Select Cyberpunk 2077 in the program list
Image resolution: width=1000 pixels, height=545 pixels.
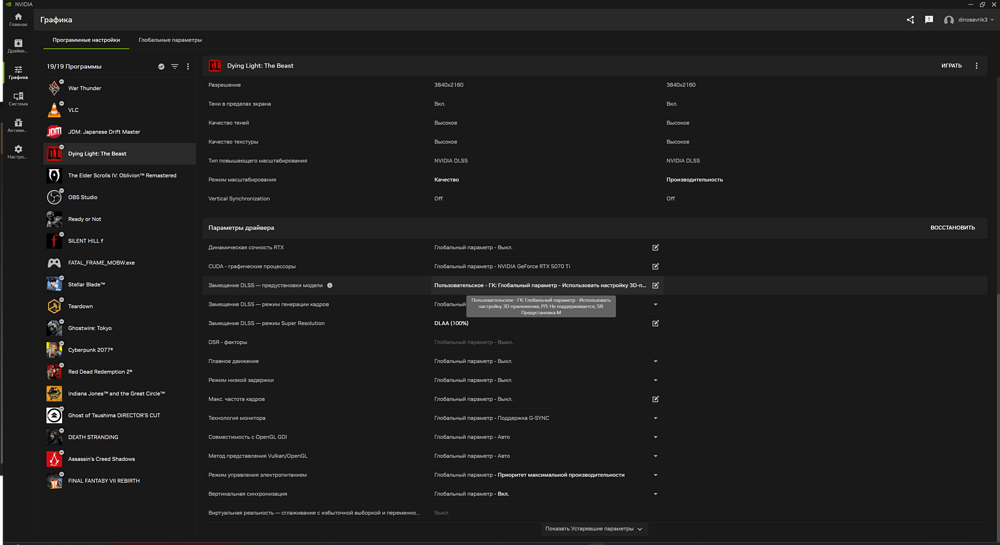(90, 350)
